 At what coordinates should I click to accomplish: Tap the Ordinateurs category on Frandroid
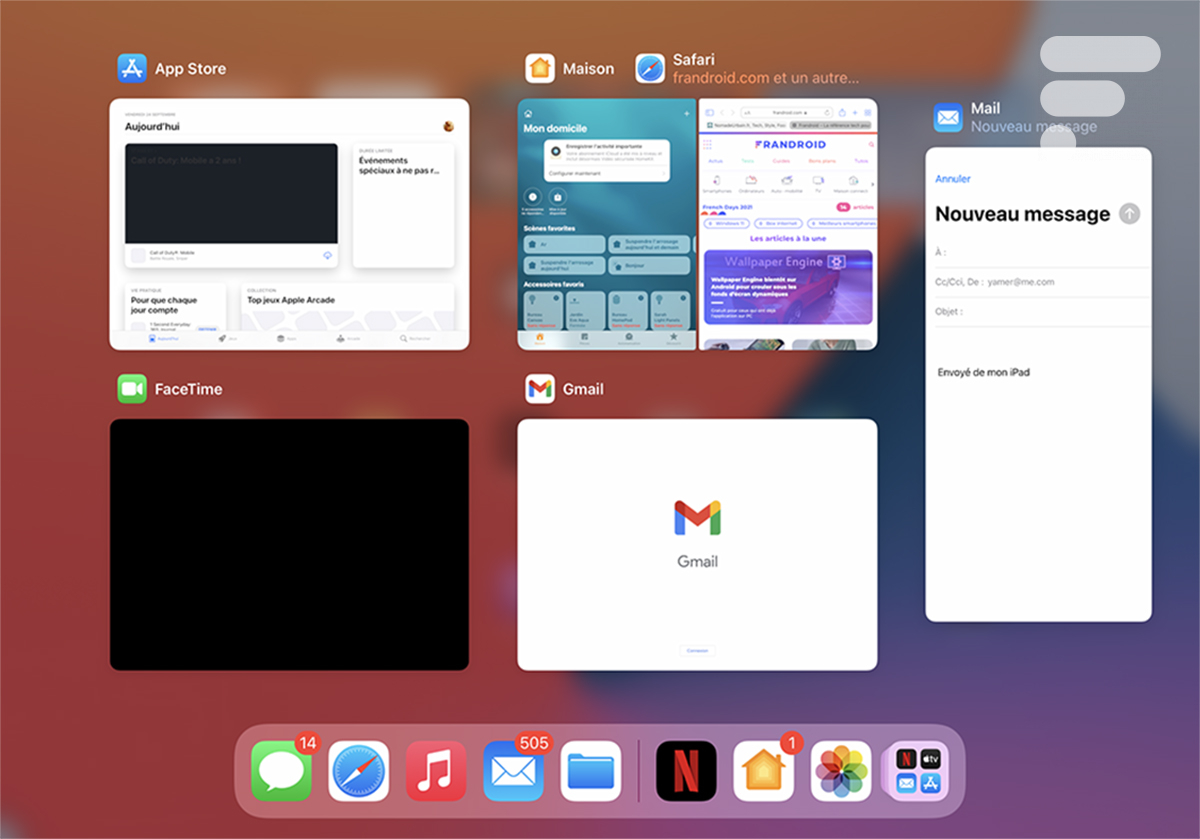(x=752, y=183)
